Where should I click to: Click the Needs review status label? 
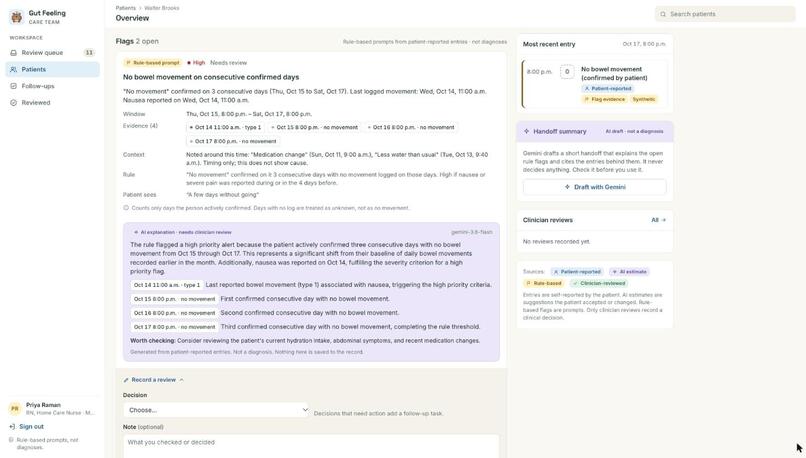228,63
